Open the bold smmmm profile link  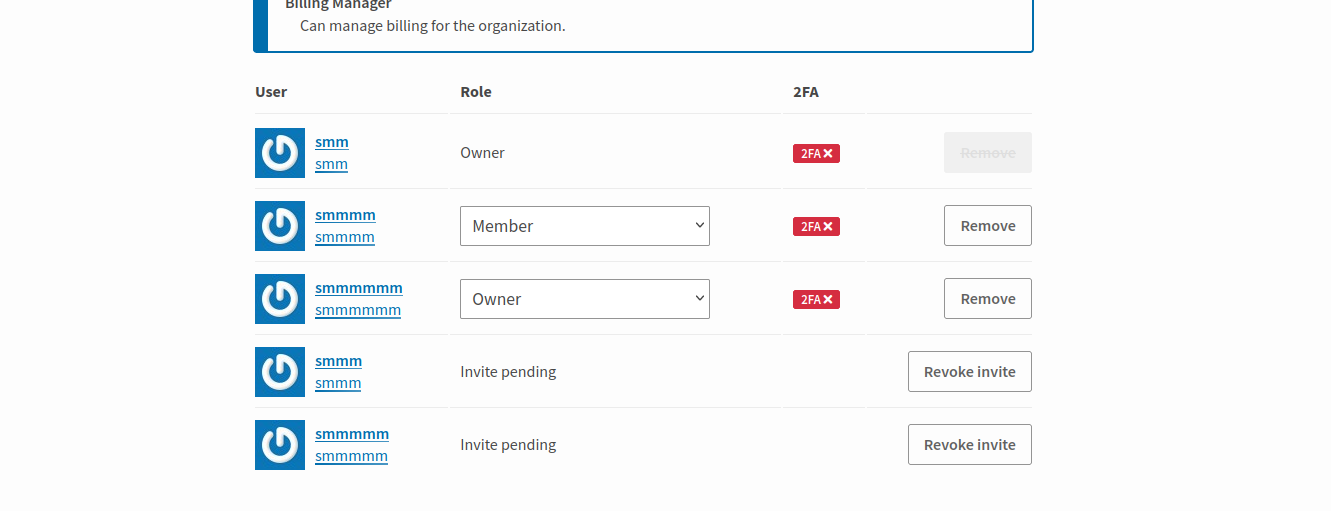345,215
